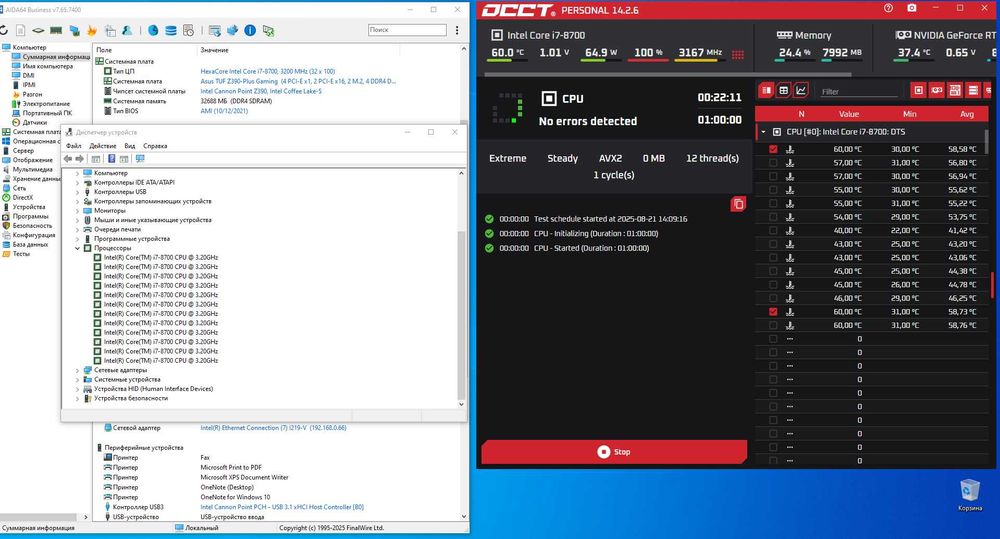Expand Сетевые адаптеры in Device Manager

click(78, 370)
